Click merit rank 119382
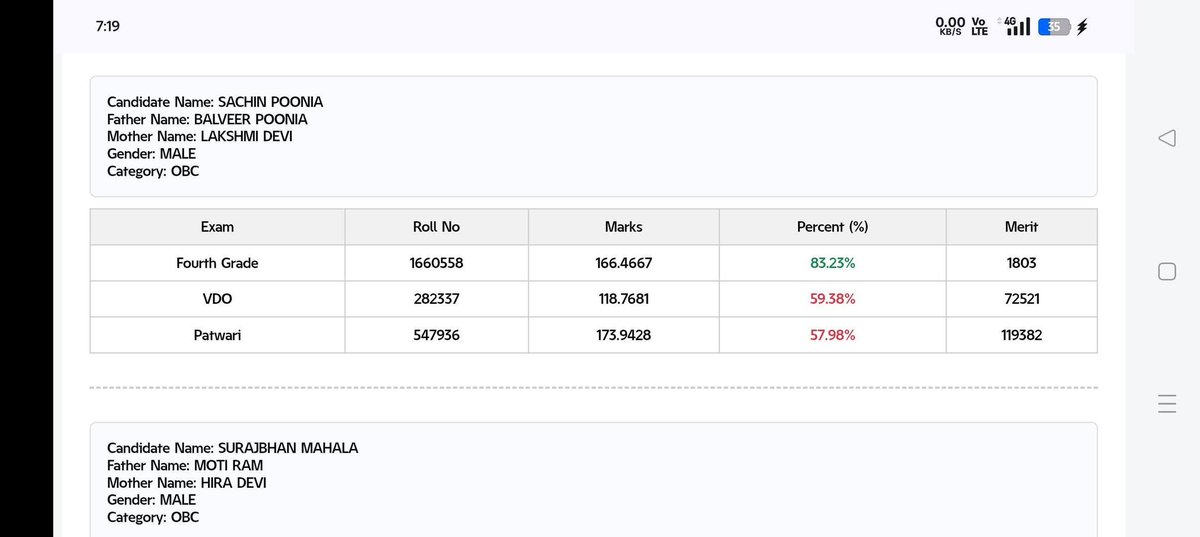 1021,335
